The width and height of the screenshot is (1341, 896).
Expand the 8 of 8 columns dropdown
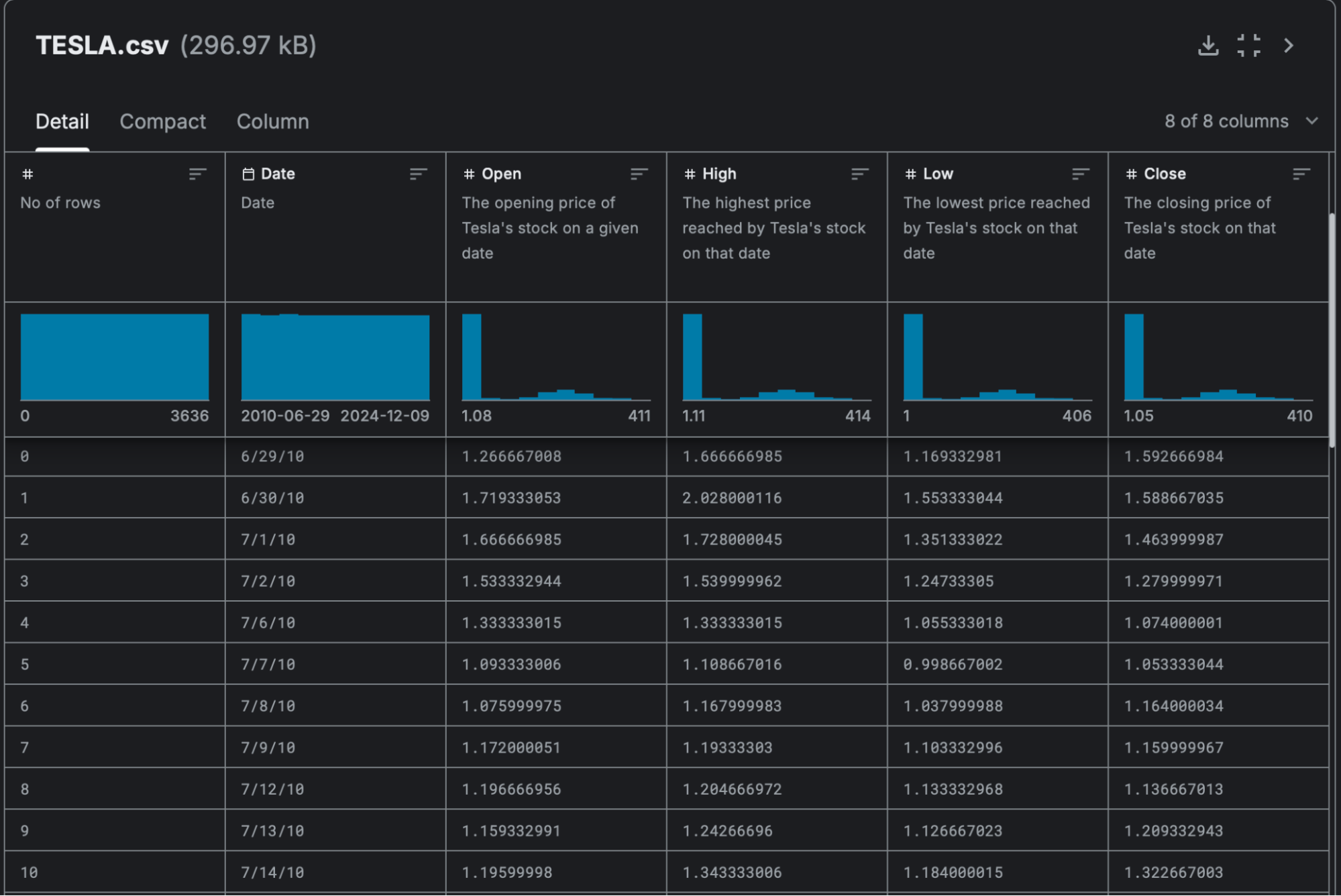pyautogui.click(x=1241, y=121)
